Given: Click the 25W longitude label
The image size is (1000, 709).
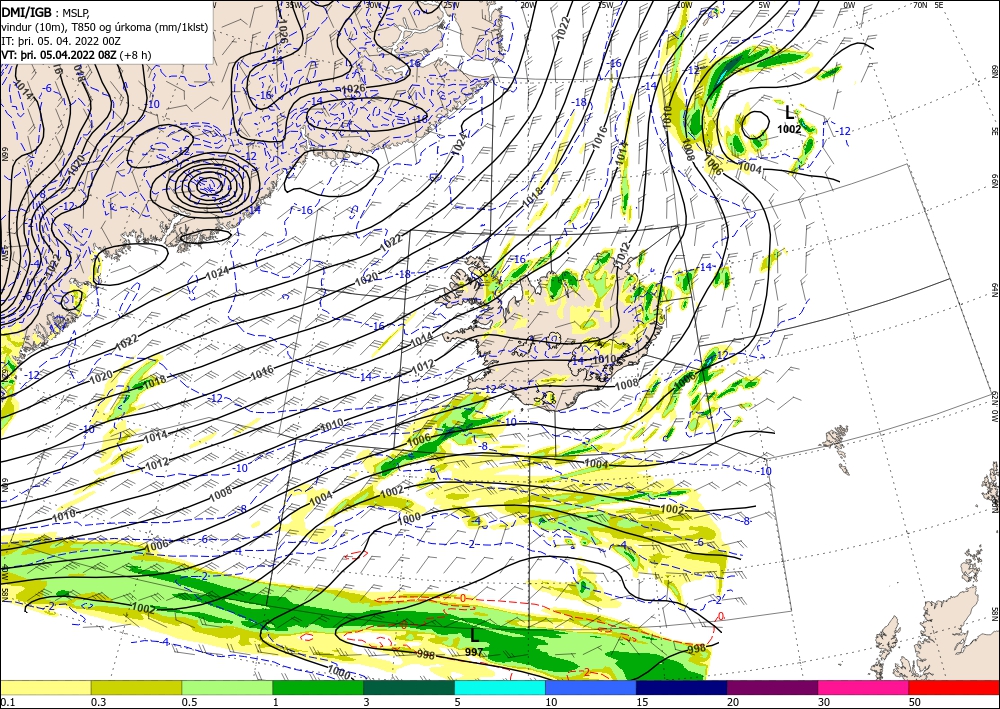Looking at the screenshot, I should [x=450, y=5].
